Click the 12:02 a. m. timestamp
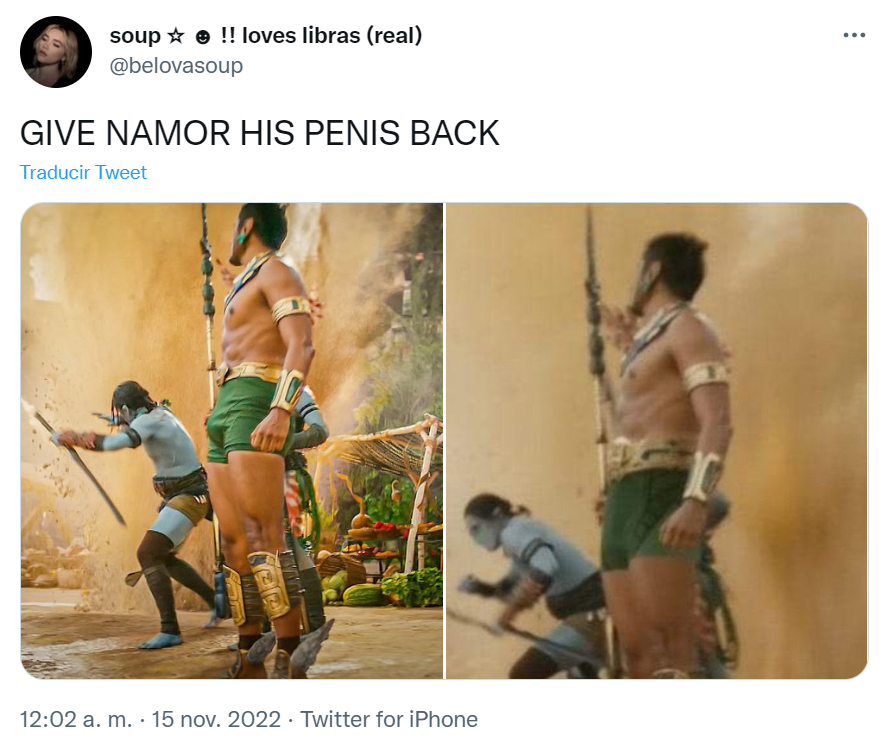This screenshot has height=755, width=892. (76, 719)
